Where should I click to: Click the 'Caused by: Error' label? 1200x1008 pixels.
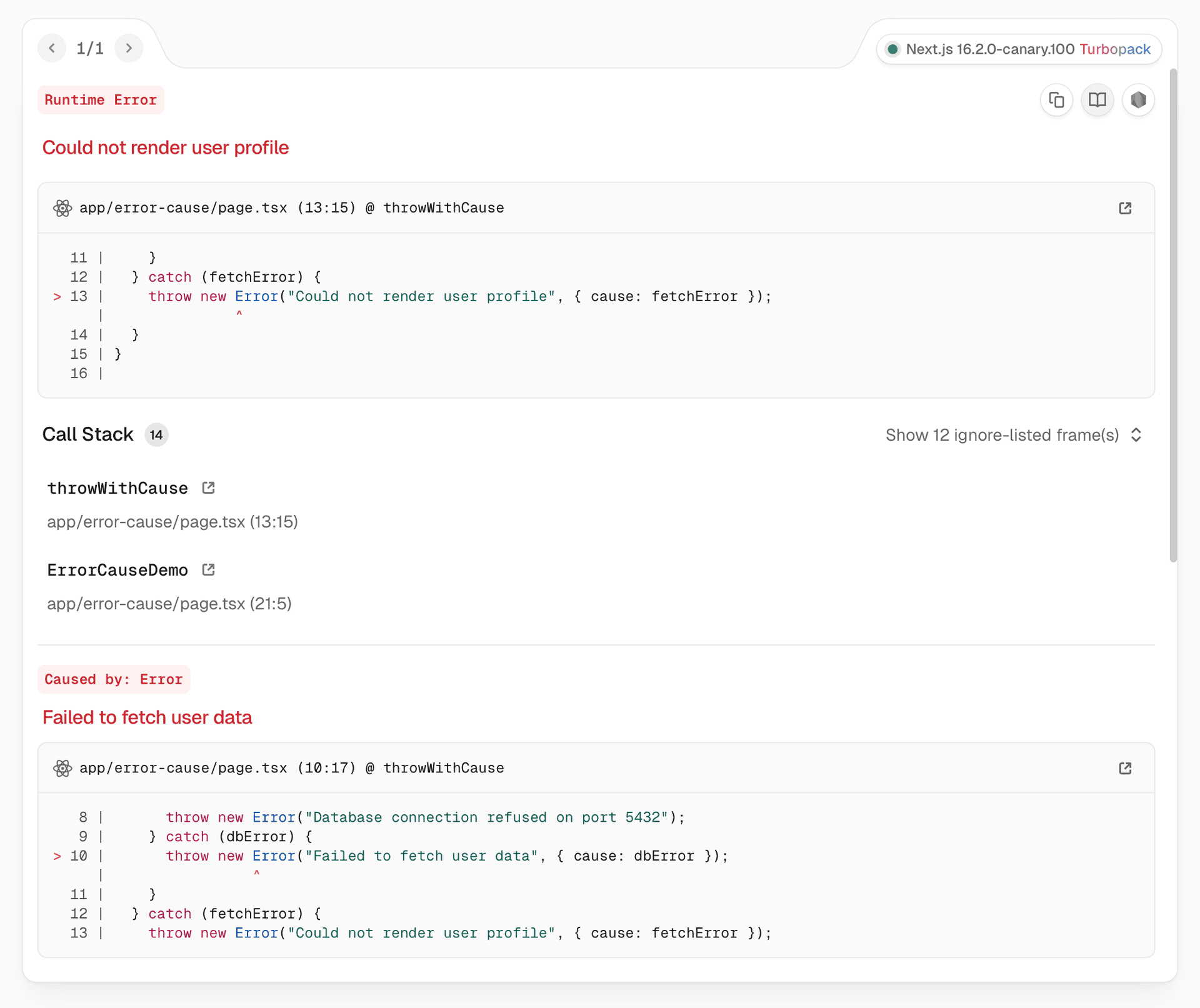[x=114, y=679]
